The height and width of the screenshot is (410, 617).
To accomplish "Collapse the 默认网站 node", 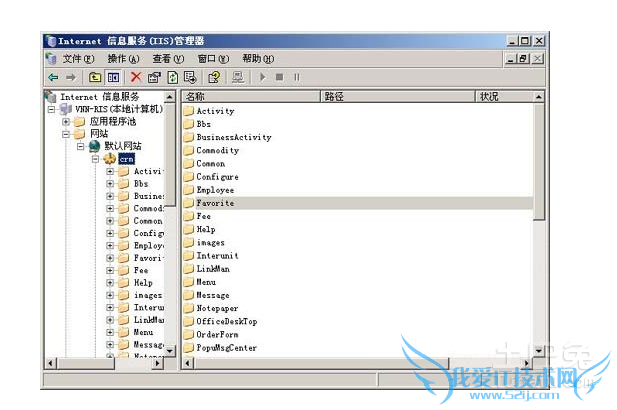I will (81, 146).
